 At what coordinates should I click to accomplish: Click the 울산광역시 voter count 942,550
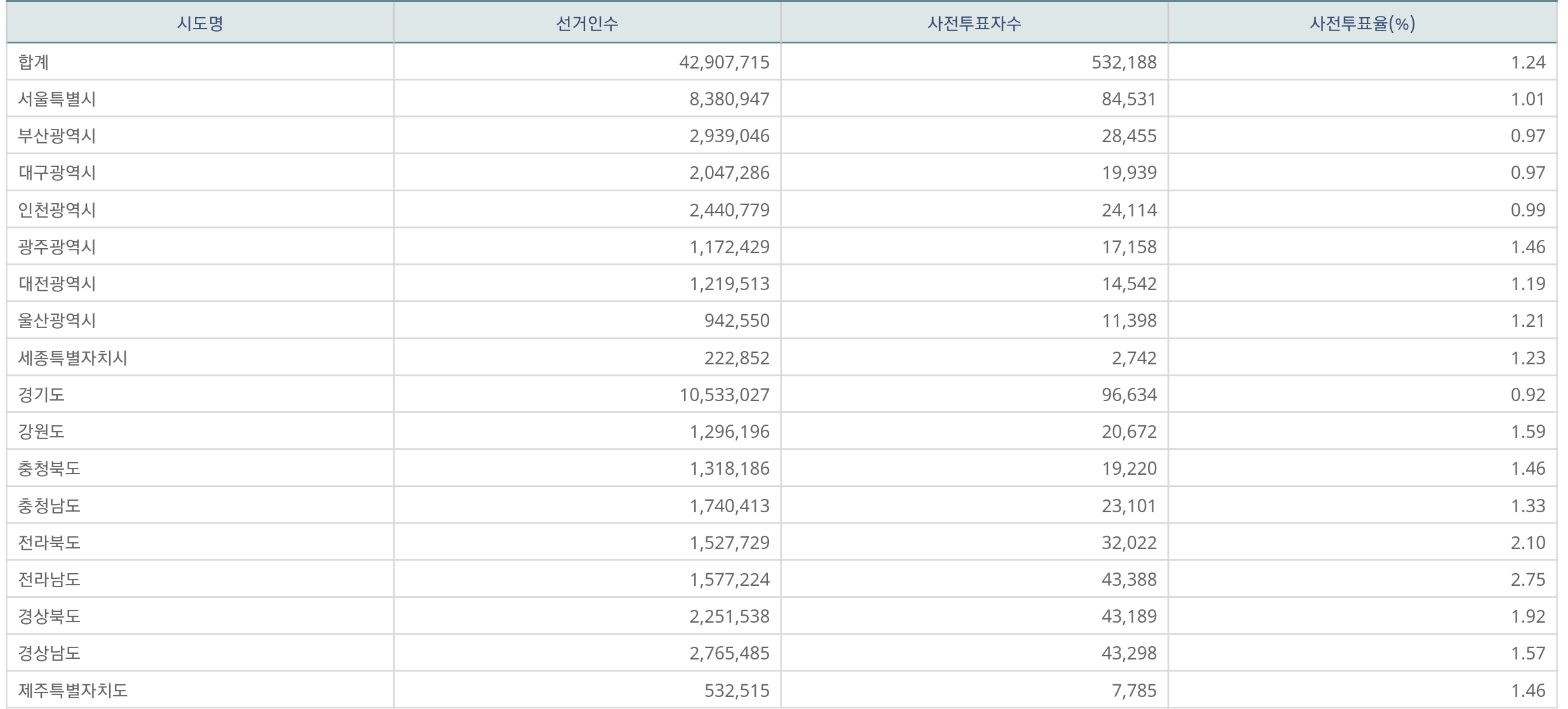(737, 321)
